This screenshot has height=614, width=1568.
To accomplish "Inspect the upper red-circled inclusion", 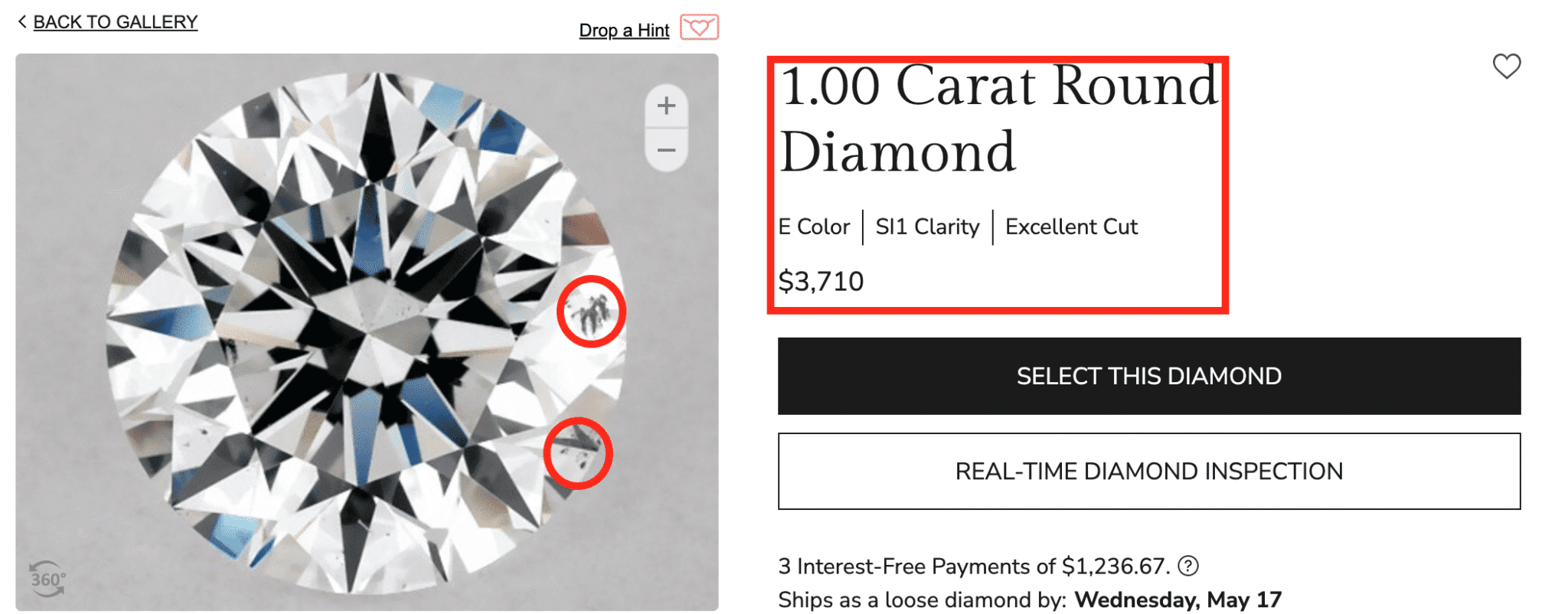I will click(591, 312).
